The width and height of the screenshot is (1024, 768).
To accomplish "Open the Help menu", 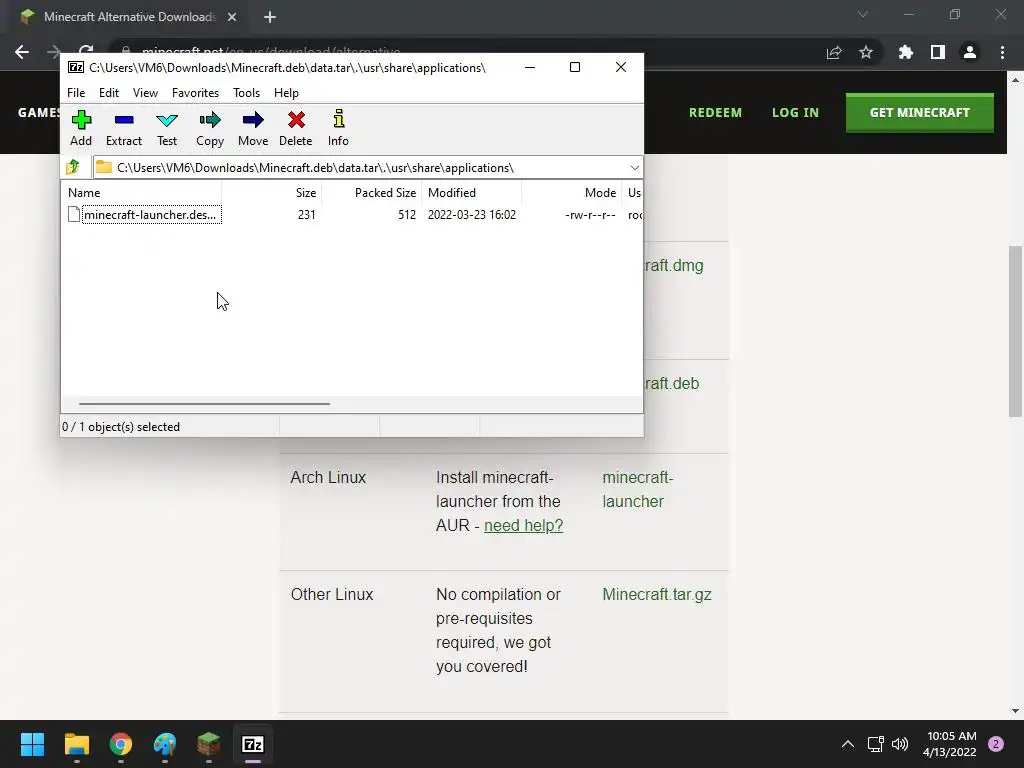I will click(x=286, y=93).
